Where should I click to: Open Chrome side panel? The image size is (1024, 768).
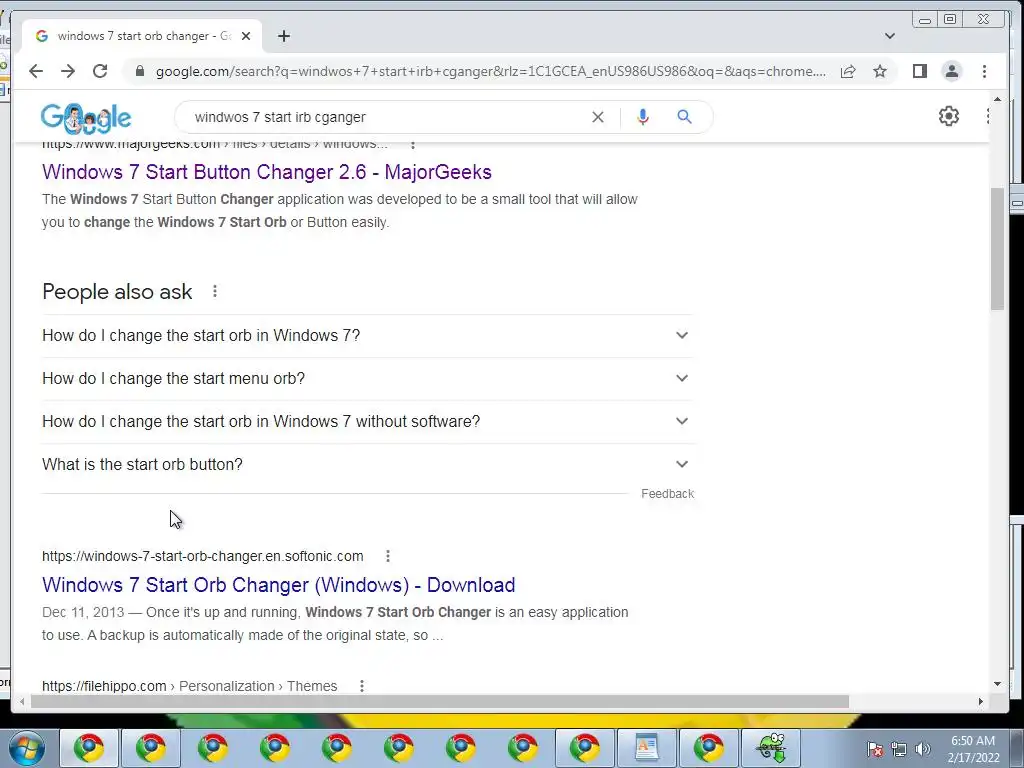920,71
